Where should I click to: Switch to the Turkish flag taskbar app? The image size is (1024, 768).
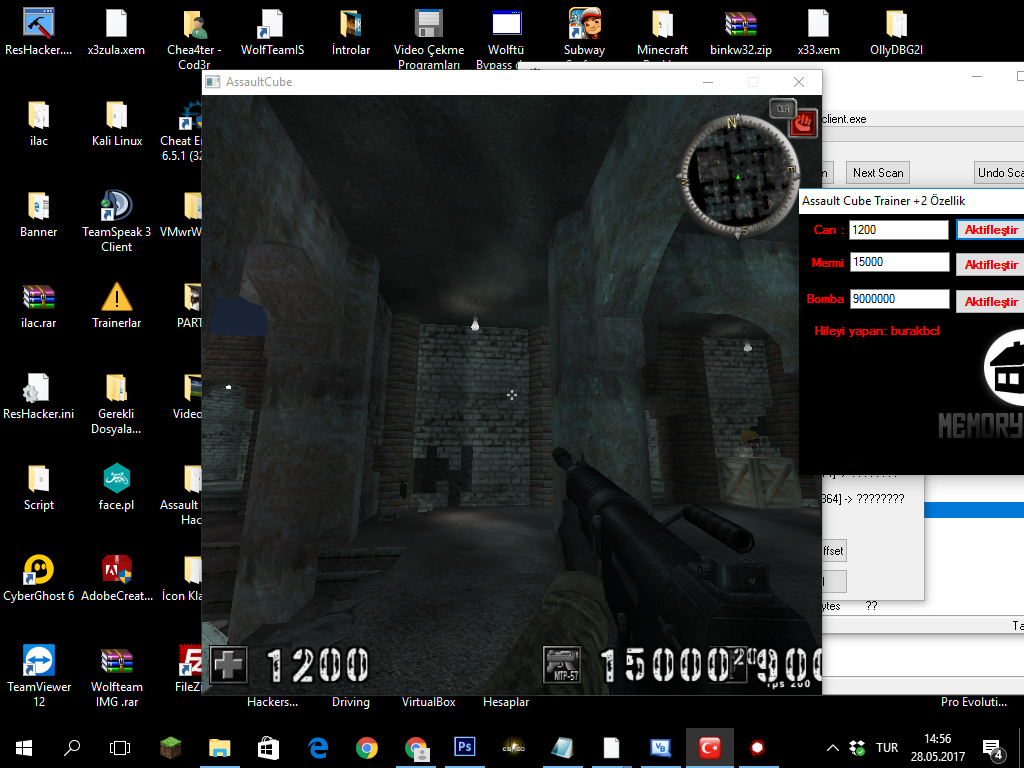click(710, 748)
